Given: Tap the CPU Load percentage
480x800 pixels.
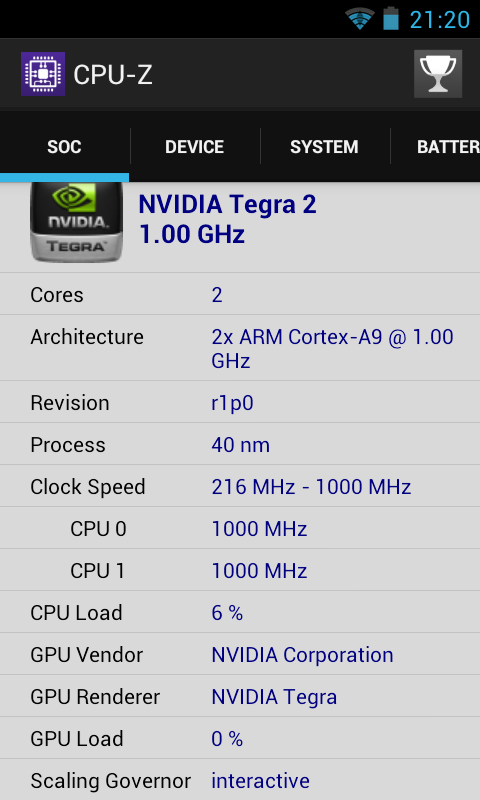Looking at the screenshot, I should 227,613.
